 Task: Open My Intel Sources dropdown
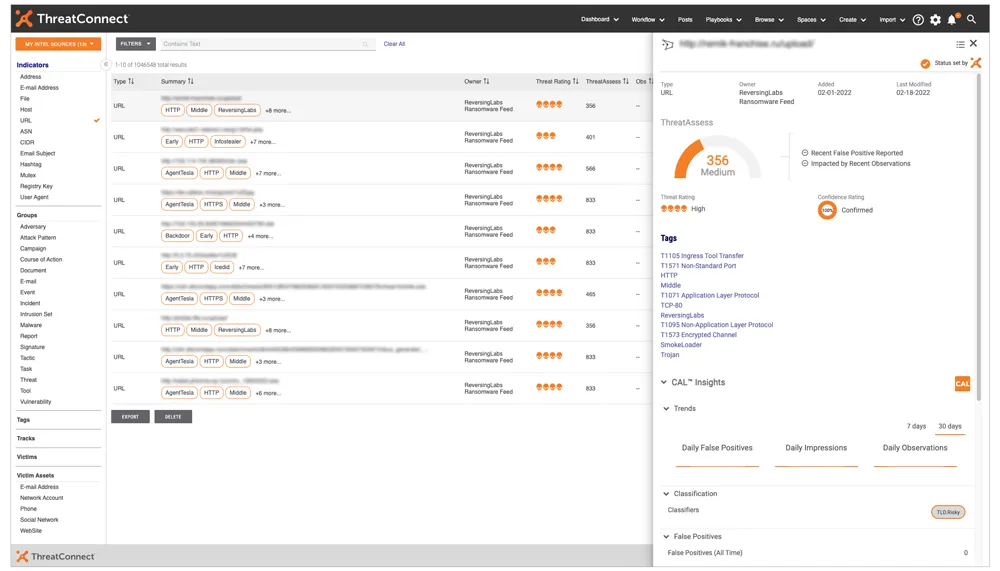pyautogui.click(x=58, y=44)
